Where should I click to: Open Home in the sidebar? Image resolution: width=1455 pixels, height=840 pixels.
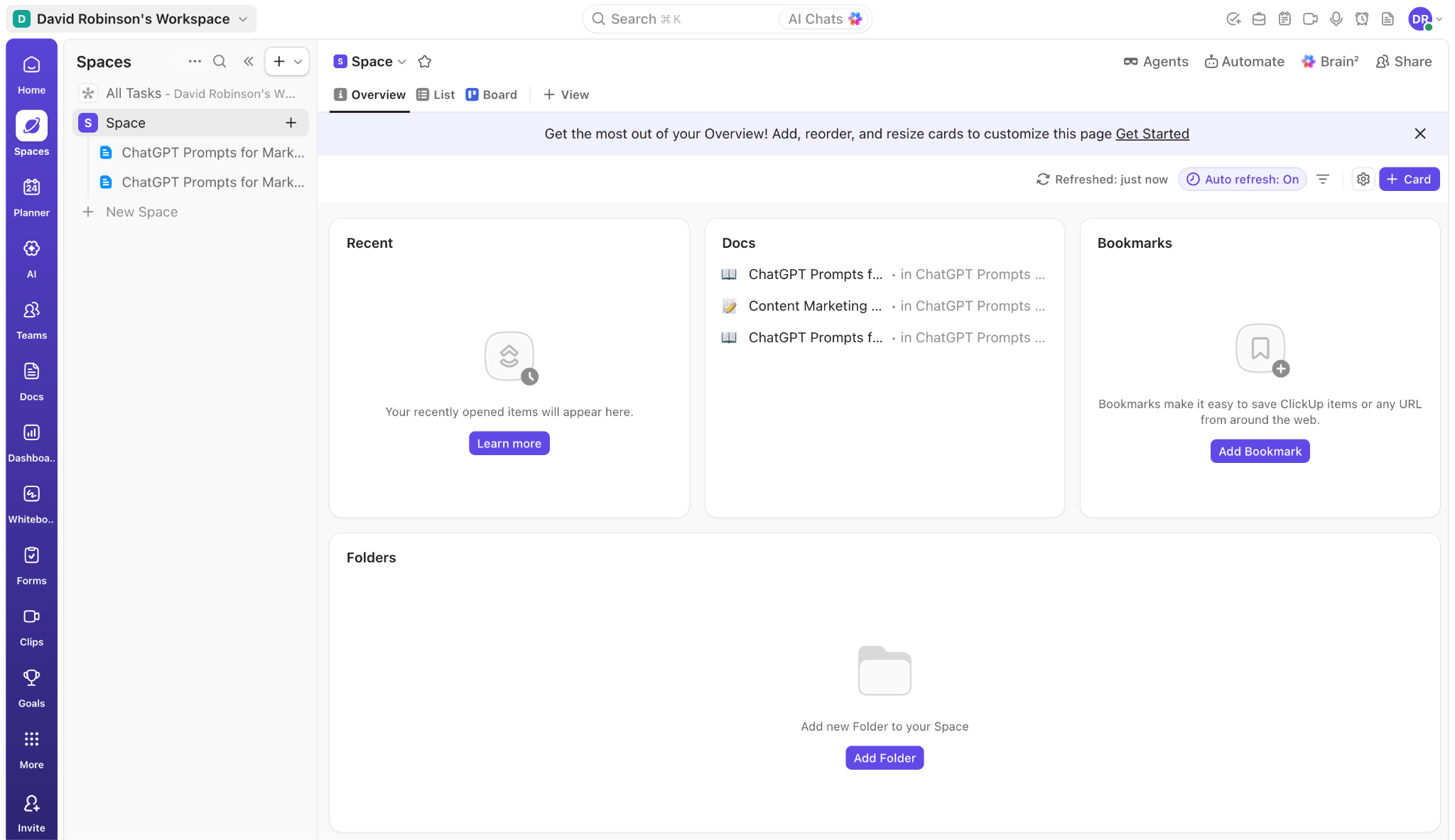(31, 75)
